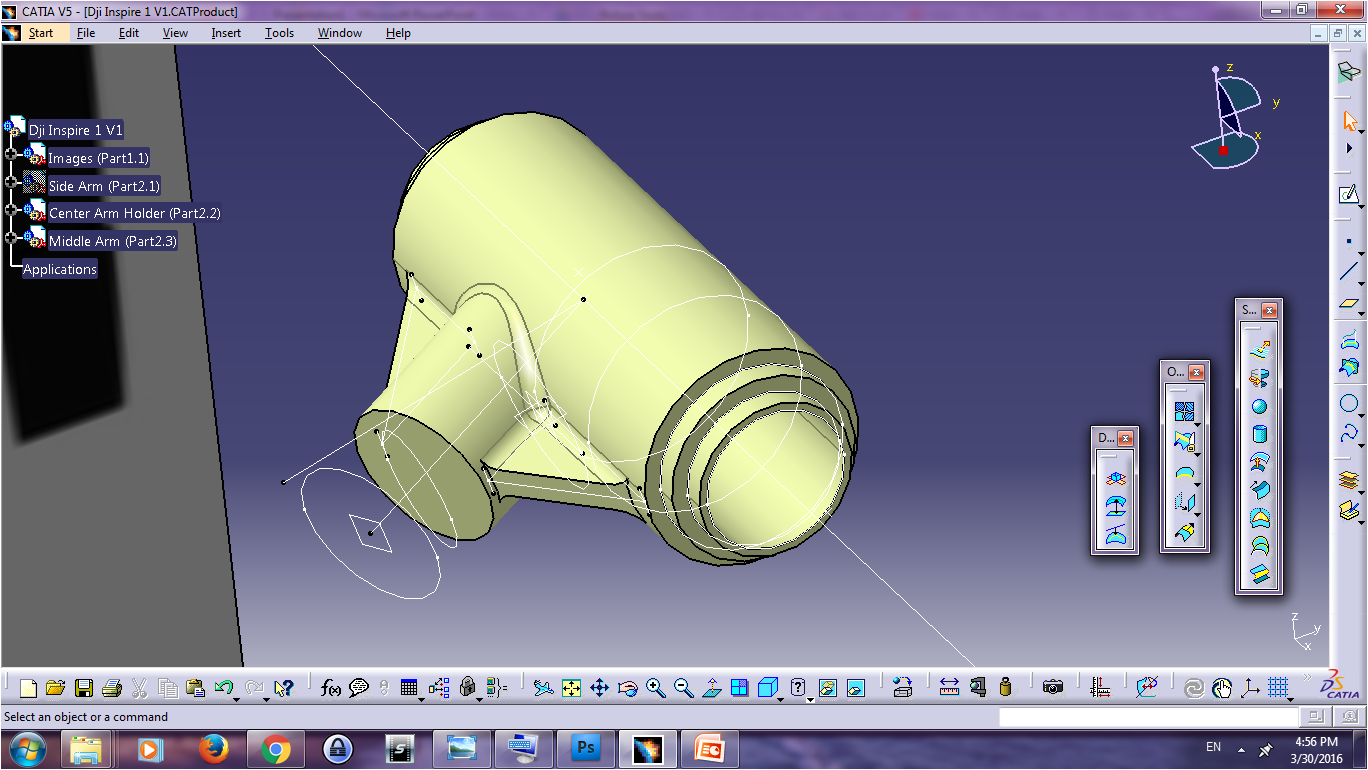Screen dimensions: 1368x770
Task: Click the Fit All In icon
Action: pos(571,687)
